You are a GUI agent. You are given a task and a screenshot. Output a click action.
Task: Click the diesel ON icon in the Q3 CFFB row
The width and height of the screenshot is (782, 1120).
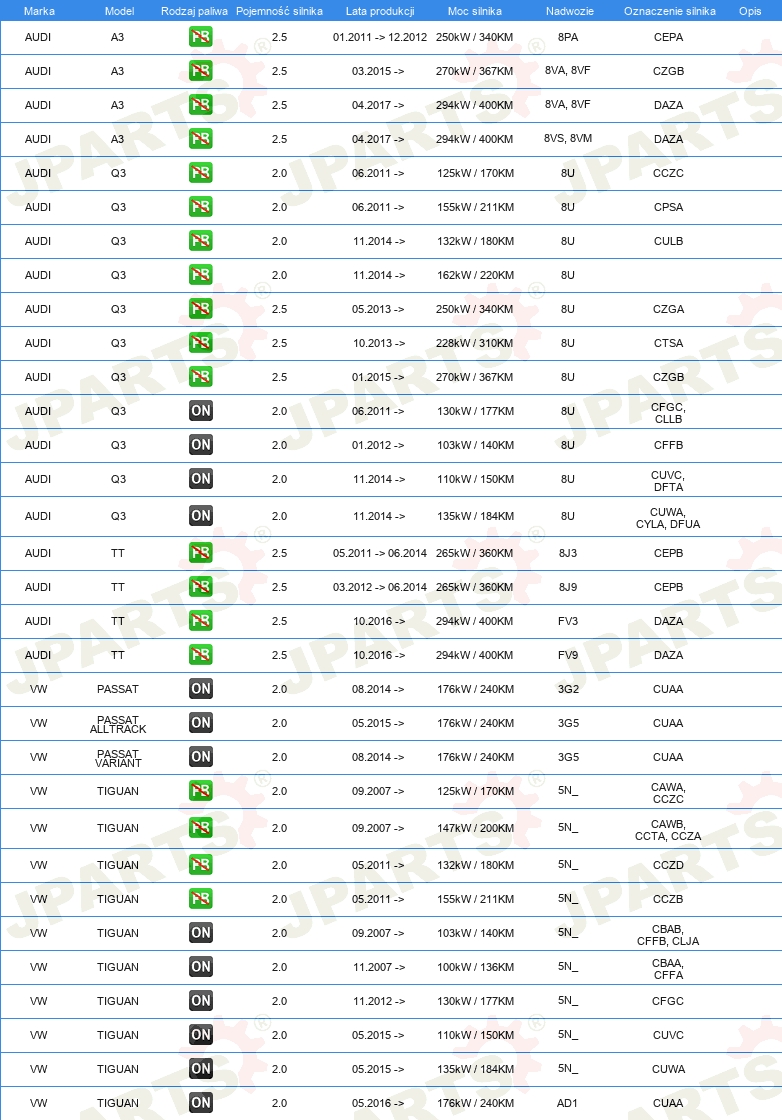click(201, 445)
